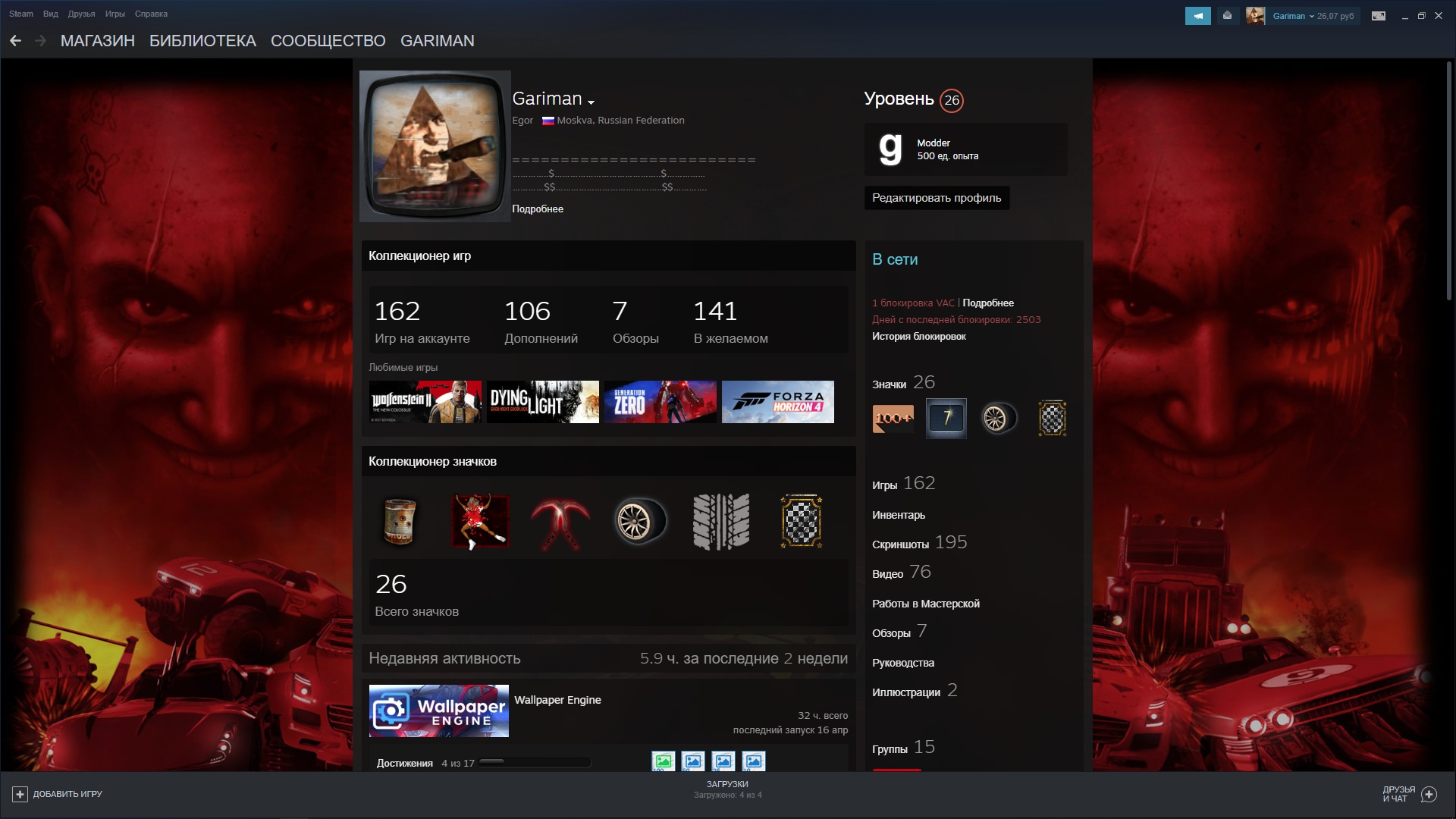
Task: Click the notifications bell icon
Action: tap(1227, 16)
